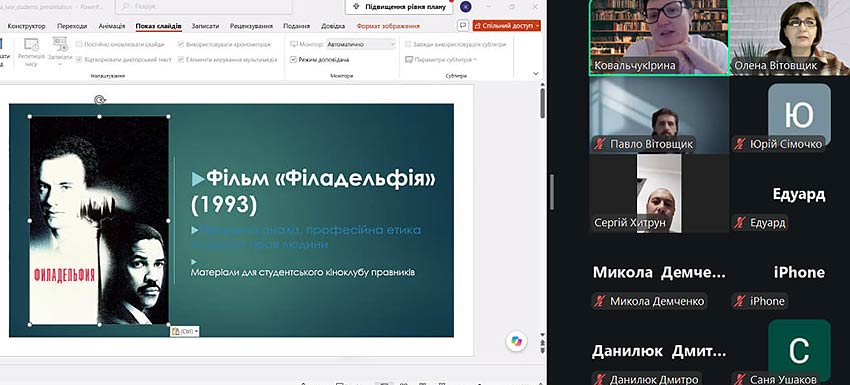Click the Параметри субтитрів icon
The width and height of the screenshot is (850, 385).
[x=409, y=60]
